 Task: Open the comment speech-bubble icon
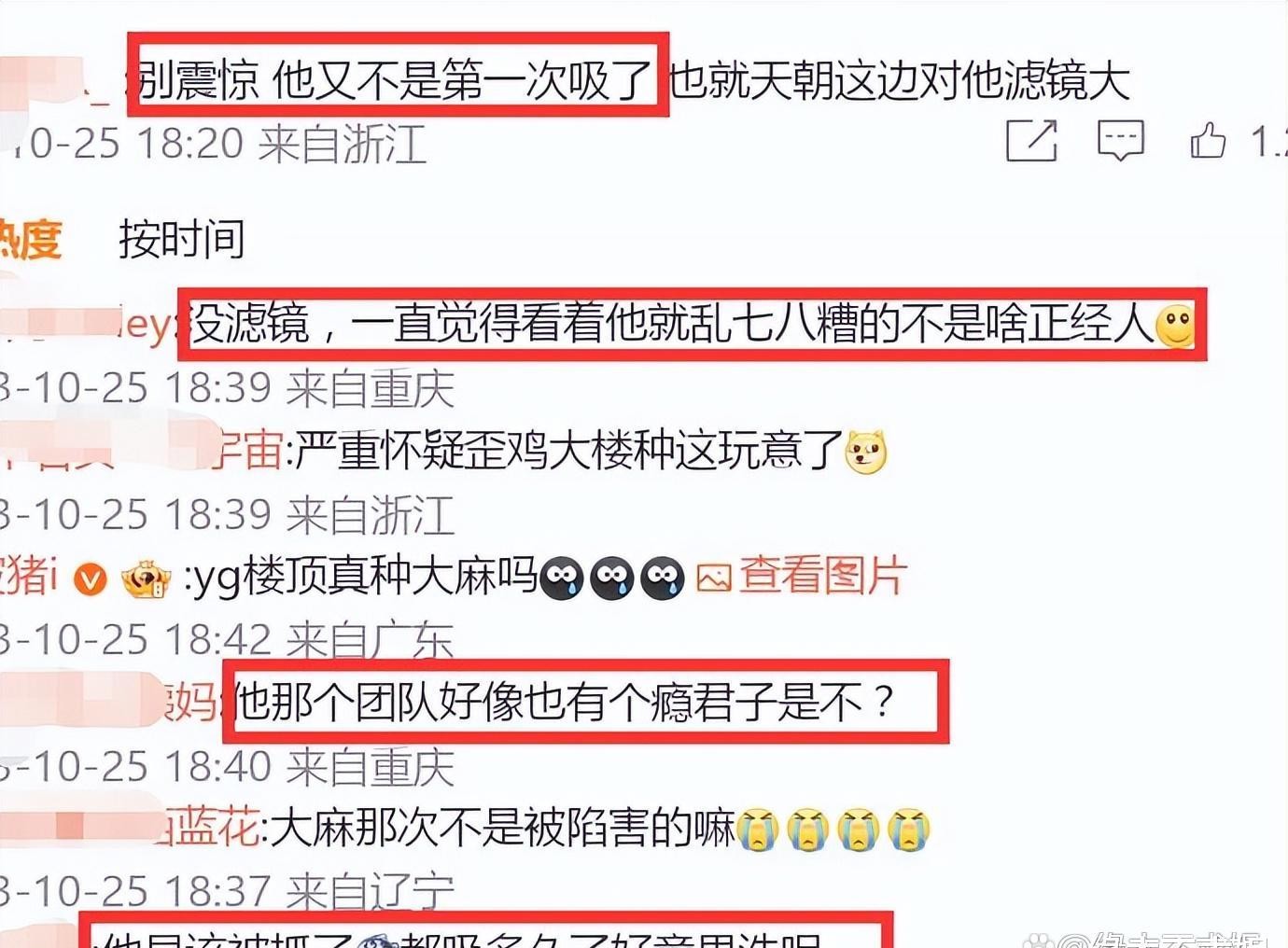tap(1120, 142)
